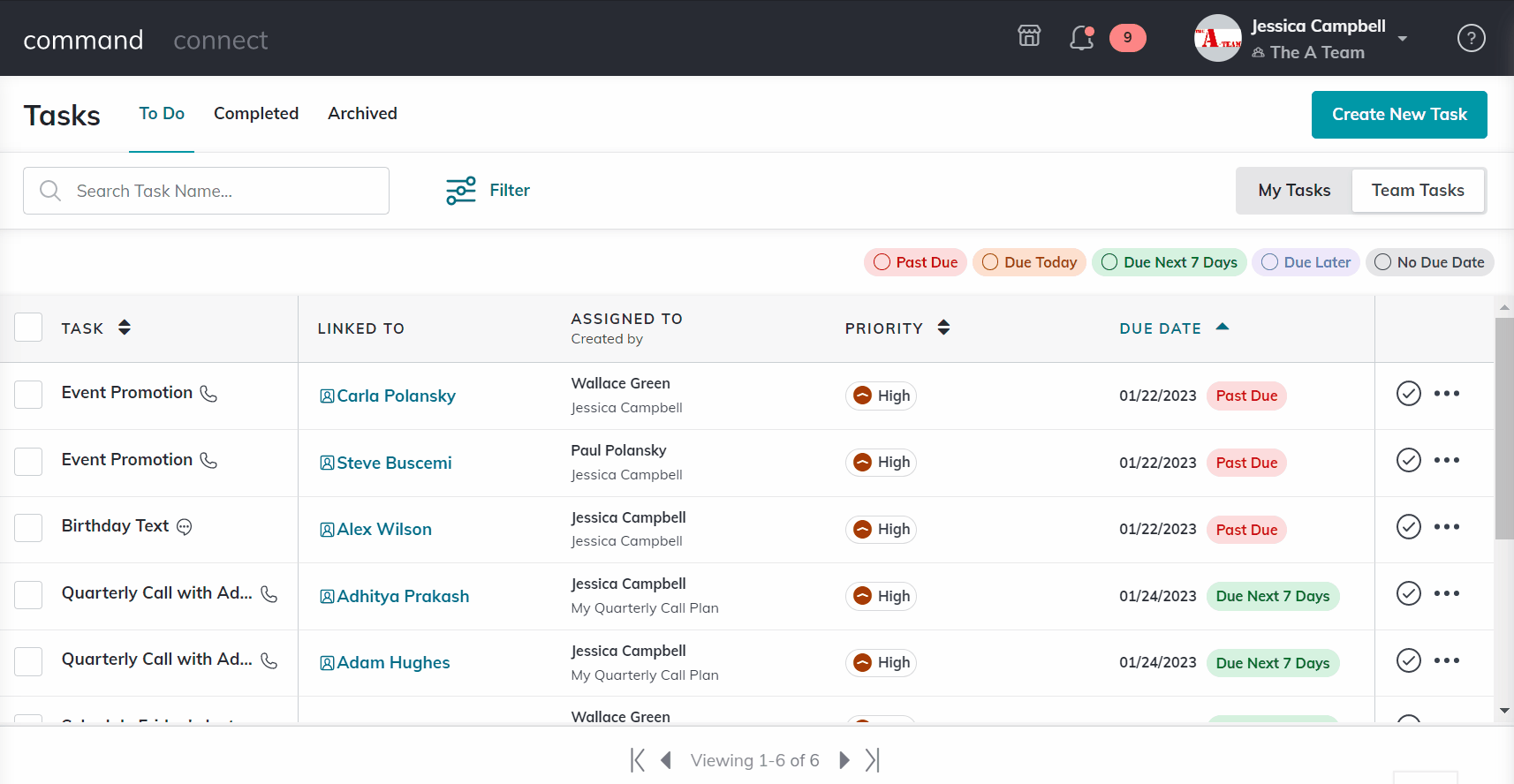Click the red 9 notification badge
The width and height of the screenshot is (1514, 784).
tap(1127, 38)
